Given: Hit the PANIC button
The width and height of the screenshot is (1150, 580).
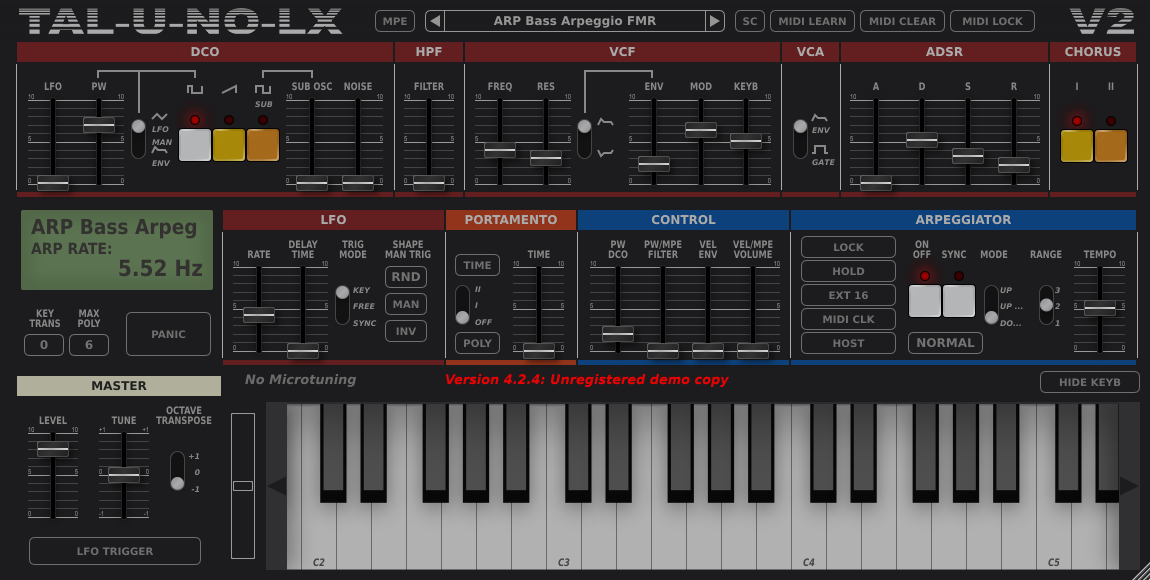Looking at the screenshot, I should pos(169,334).
